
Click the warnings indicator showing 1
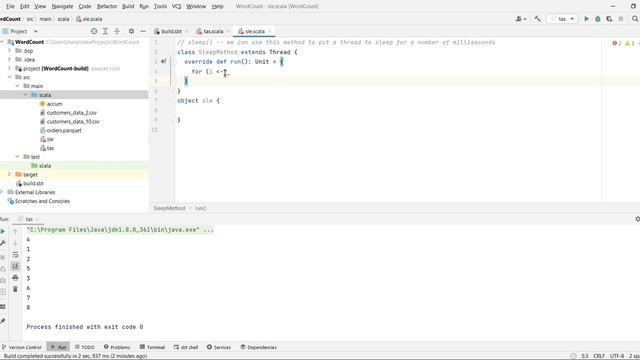click(630, 43)
